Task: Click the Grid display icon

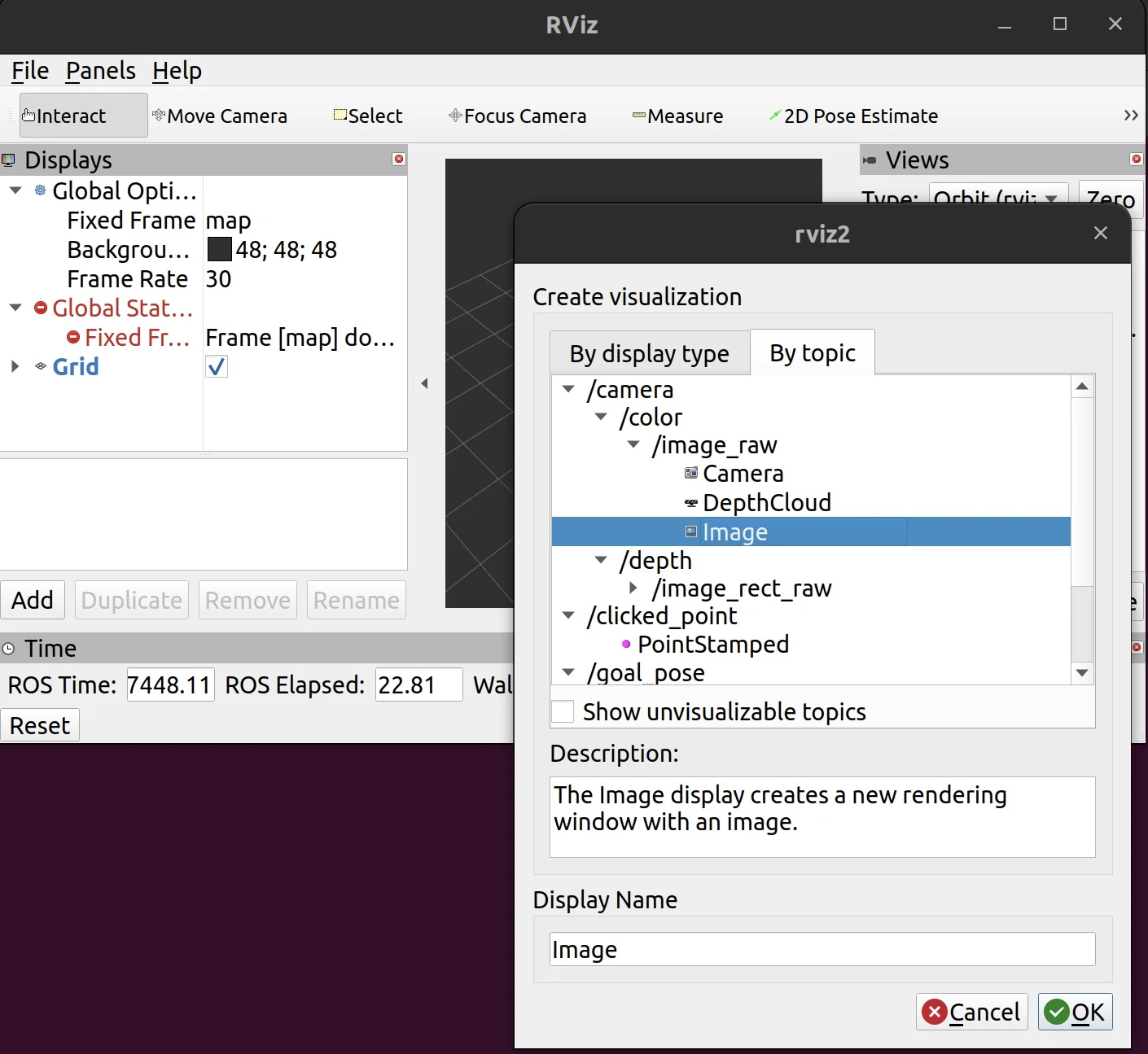Action: [41, 366]
